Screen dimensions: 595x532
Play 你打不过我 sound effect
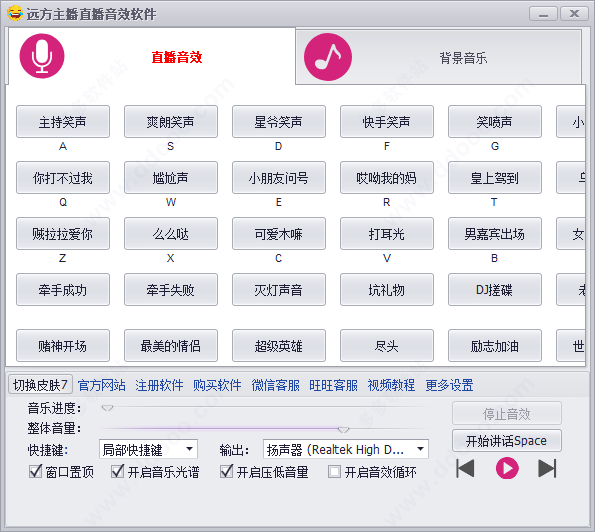click(63, 178)
